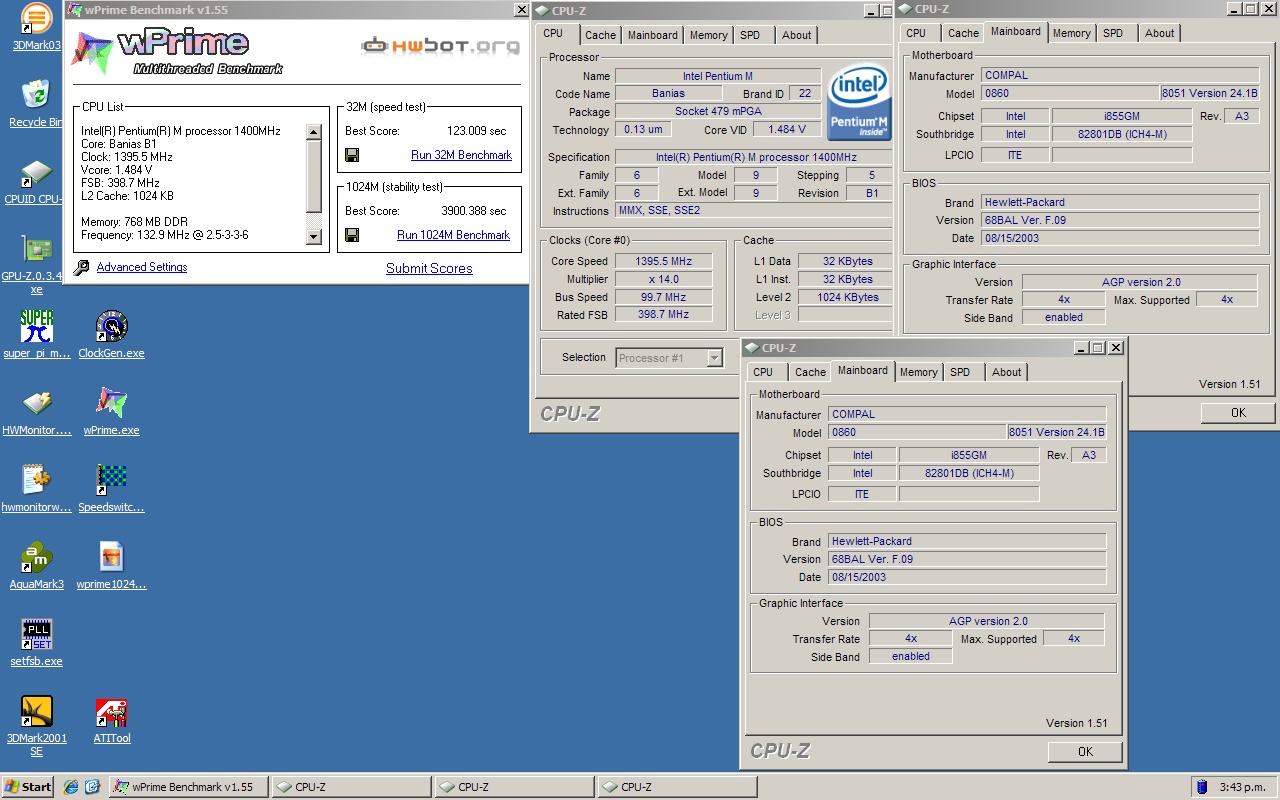Click the Rated FSB 398.7 MHz value

663,315
